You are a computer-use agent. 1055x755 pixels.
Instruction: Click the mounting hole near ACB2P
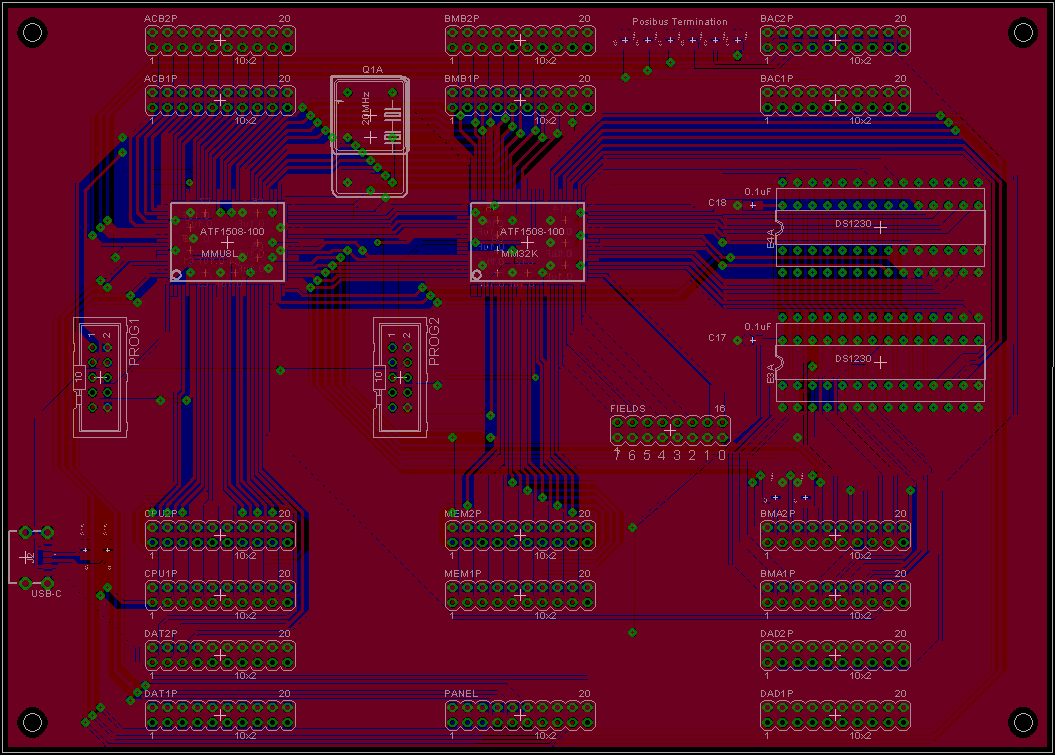[x=32, y=32]
